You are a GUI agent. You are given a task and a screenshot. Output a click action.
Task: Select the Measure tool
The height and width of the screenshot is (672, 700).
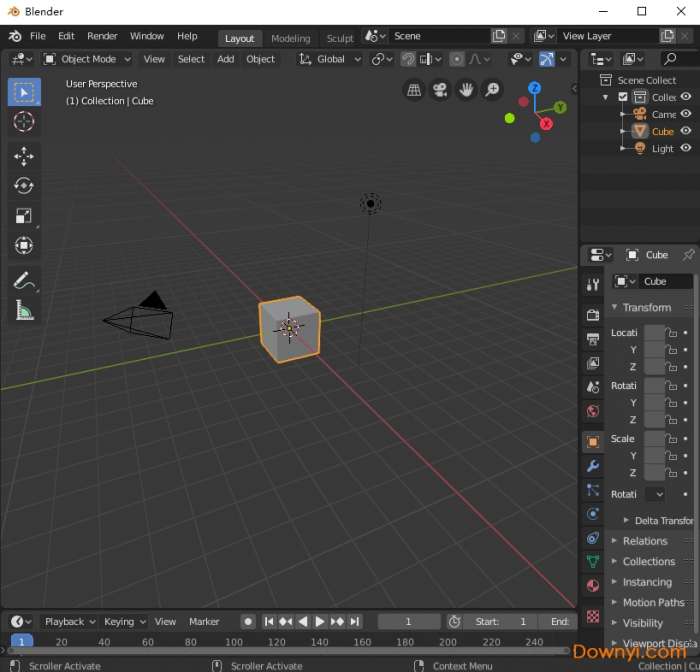24,311
